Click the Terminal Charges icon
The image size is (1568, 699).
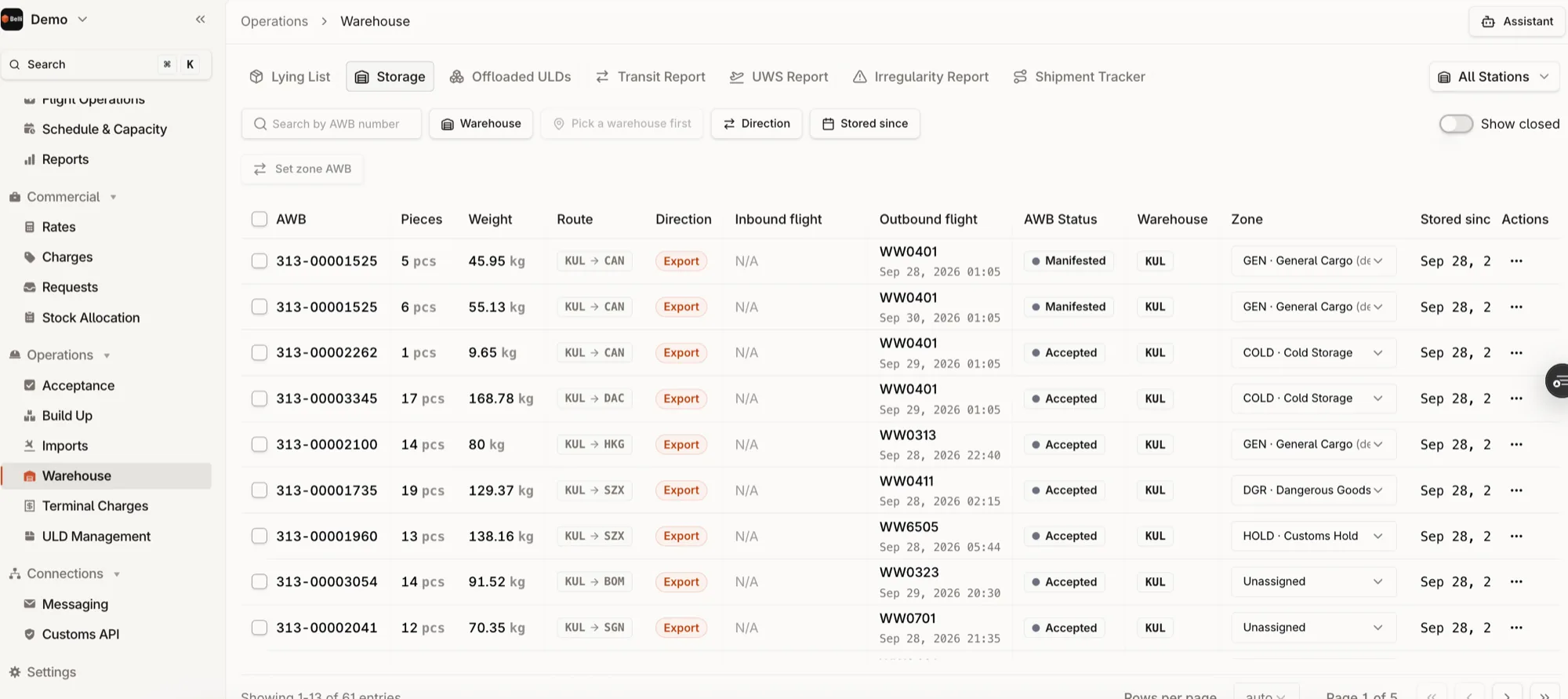click(30, 506)
